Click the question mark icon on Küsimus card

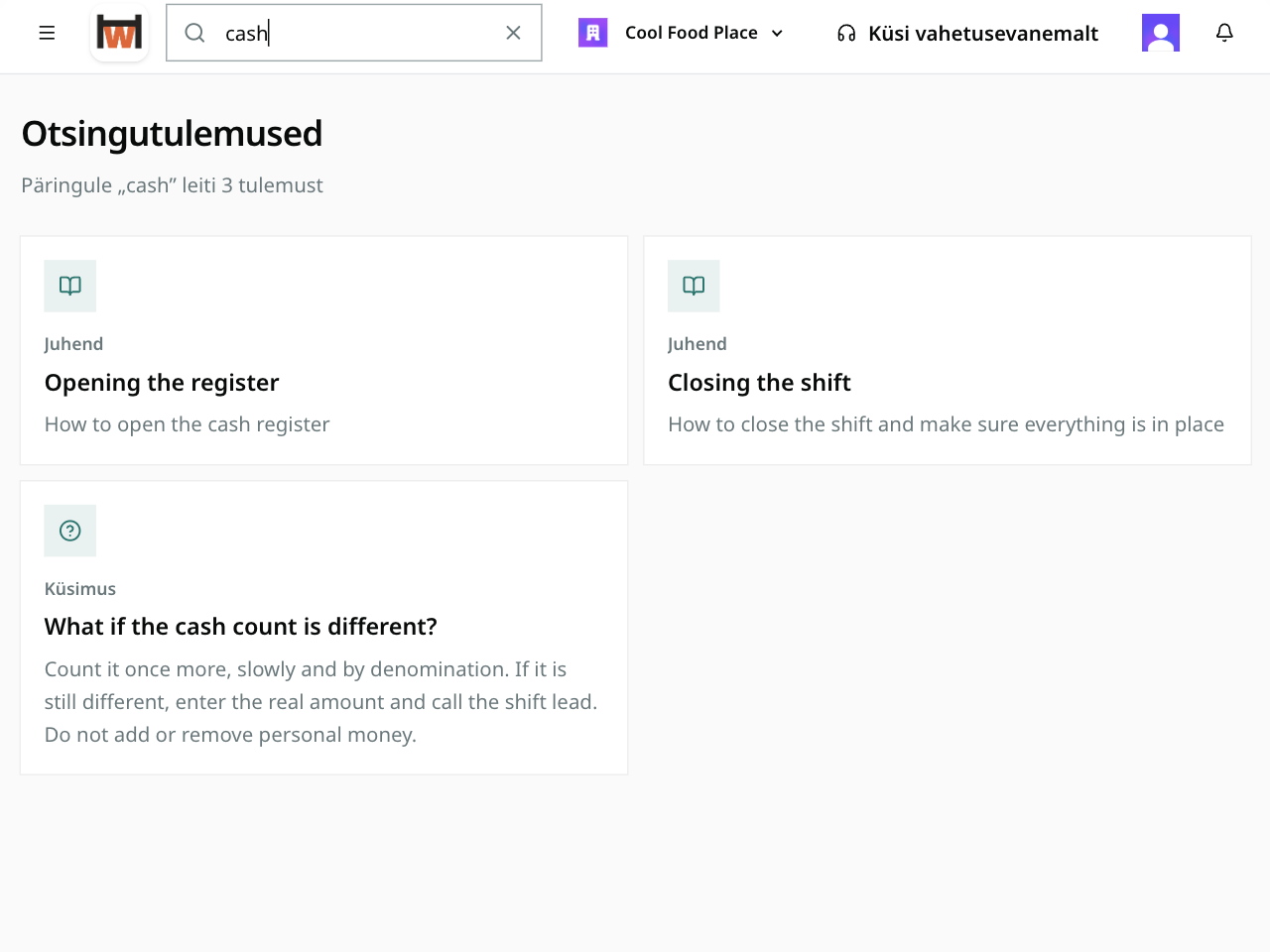point(70,531)
